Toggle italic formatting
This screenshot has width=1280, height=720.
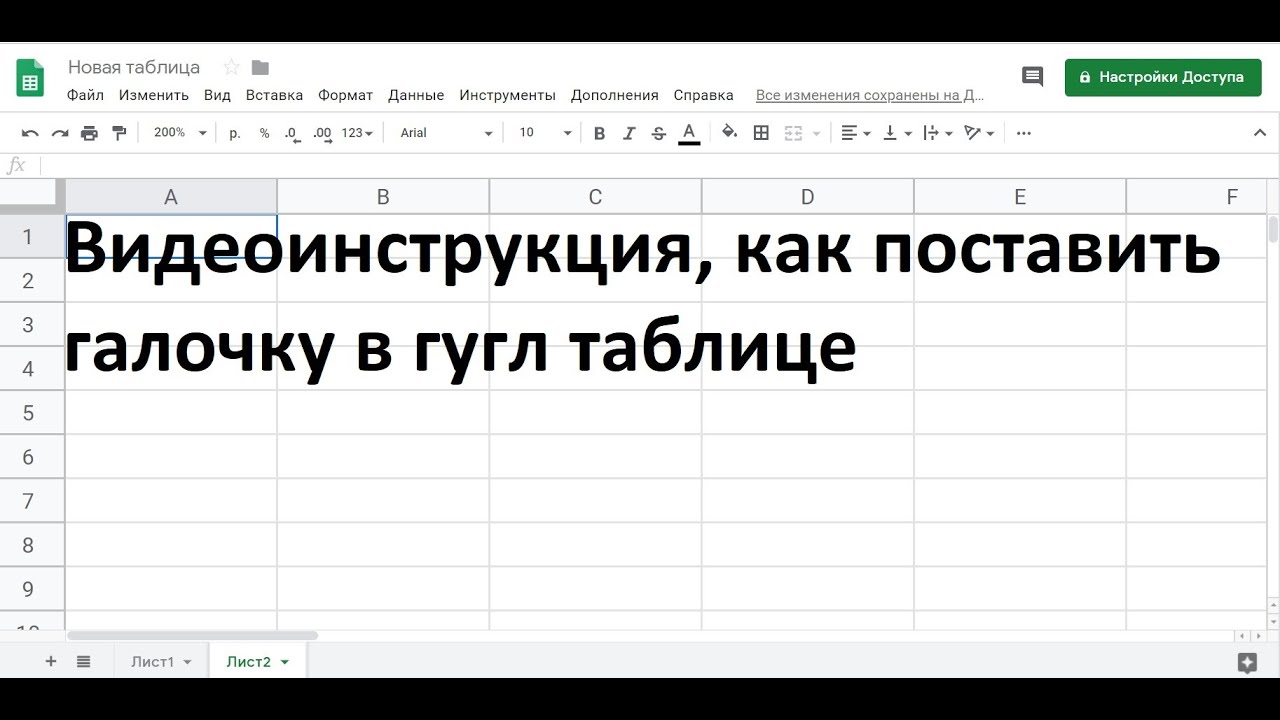(629, 133)
